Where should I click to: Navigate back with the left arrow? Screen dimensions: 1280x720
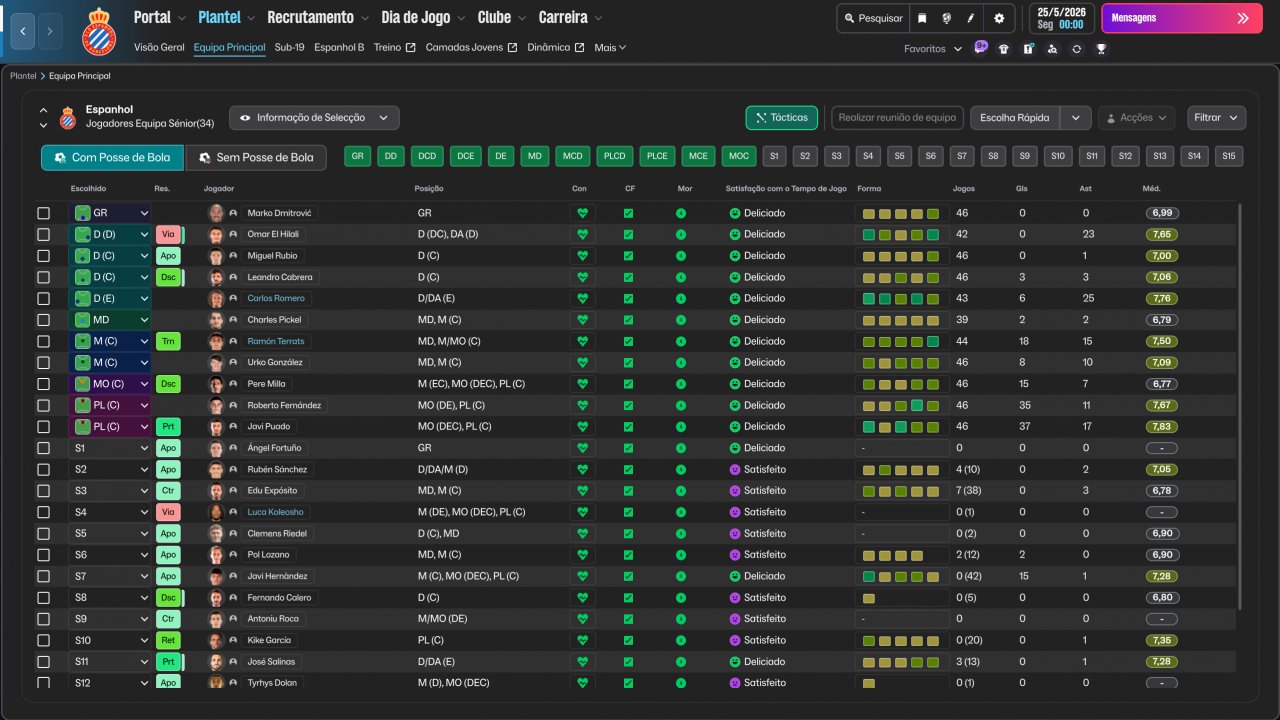pos(24,31)
